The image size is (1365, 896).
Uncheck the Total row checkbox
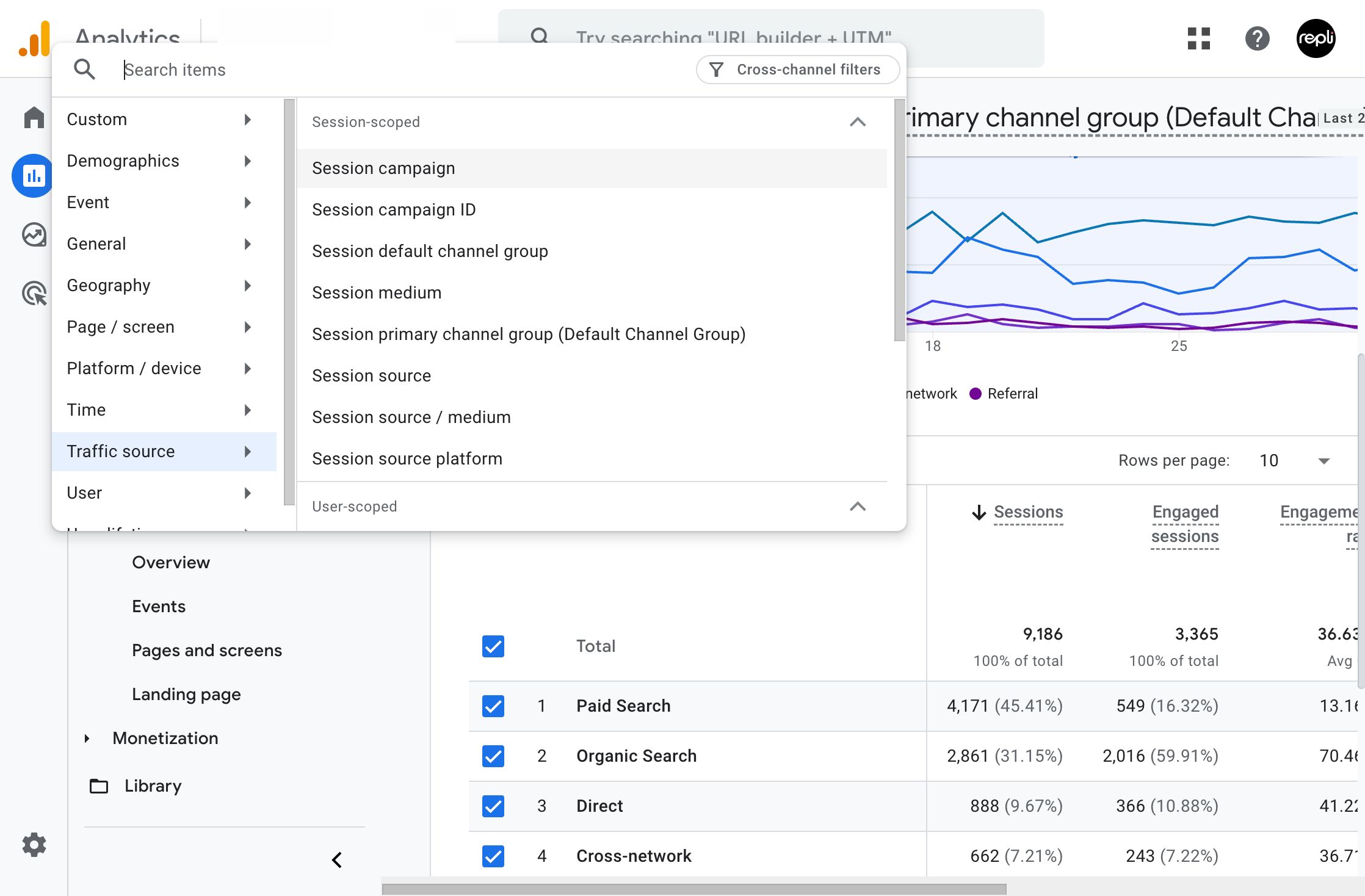pyautogui.click(x=493, y=646)
